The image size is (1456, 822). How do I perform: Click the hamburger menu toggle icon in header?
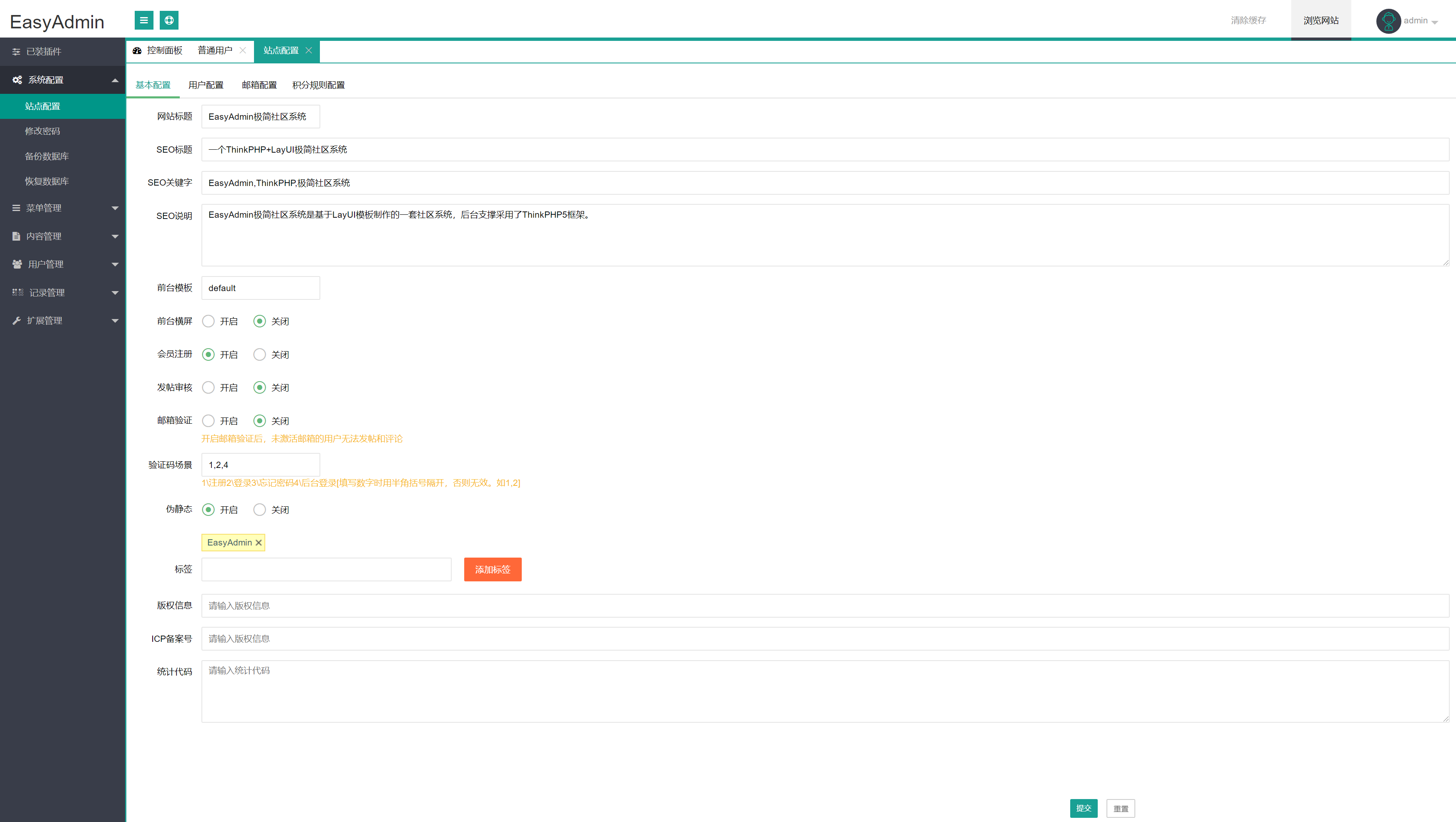143,20
